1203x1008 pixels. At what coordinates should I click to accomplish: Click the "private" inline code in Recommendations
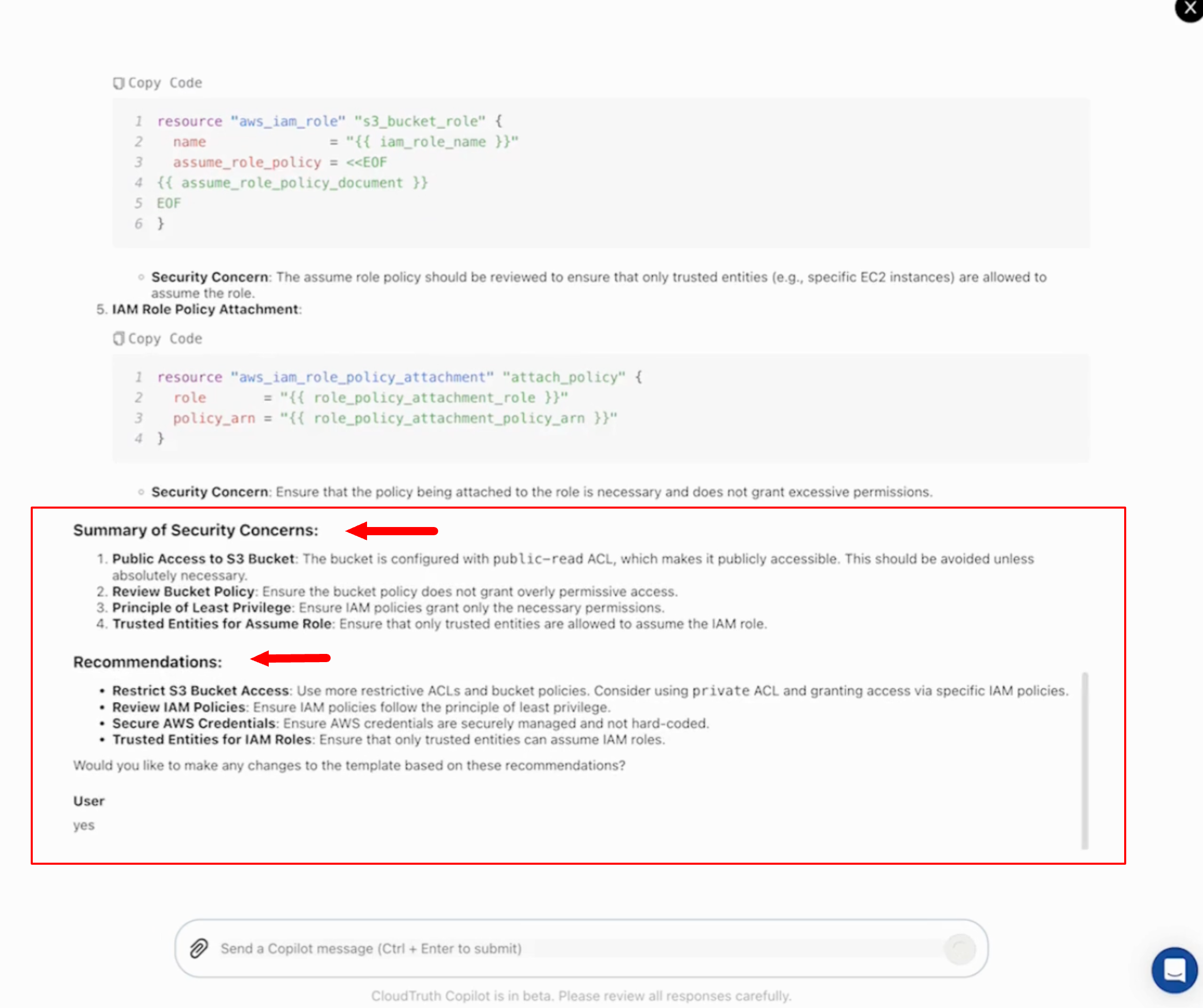coord(720,691)
